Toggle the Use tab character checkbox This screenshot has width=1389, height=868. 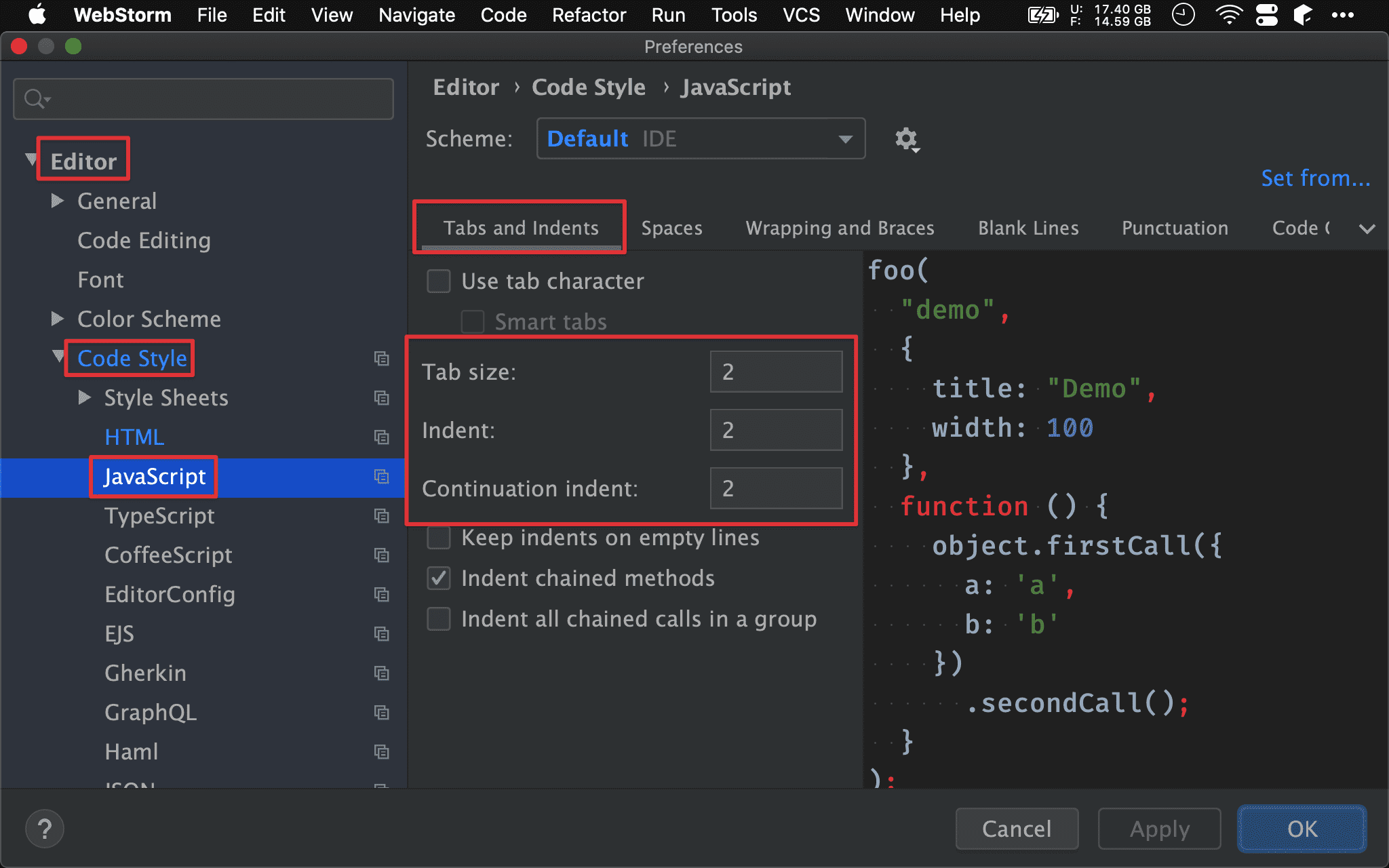[x=438, y=281]
